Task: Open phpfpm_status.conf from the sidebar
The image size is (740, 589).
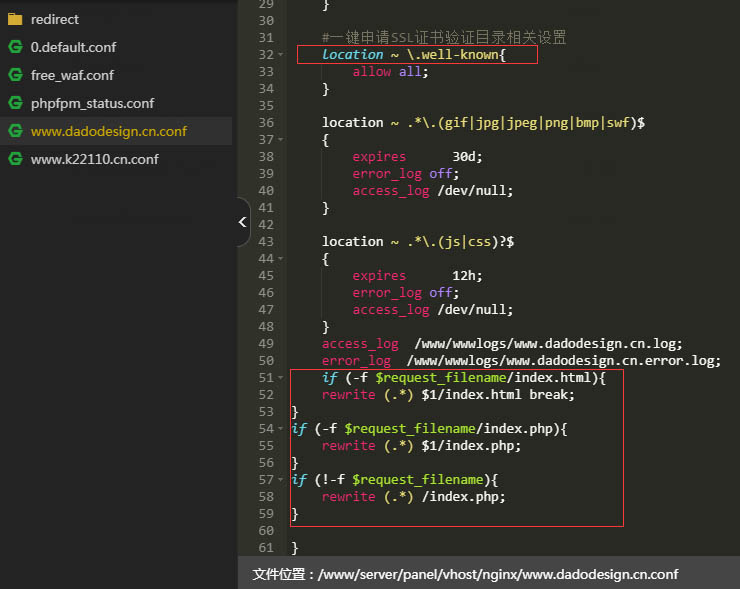Action: click(x=92, y=103)
